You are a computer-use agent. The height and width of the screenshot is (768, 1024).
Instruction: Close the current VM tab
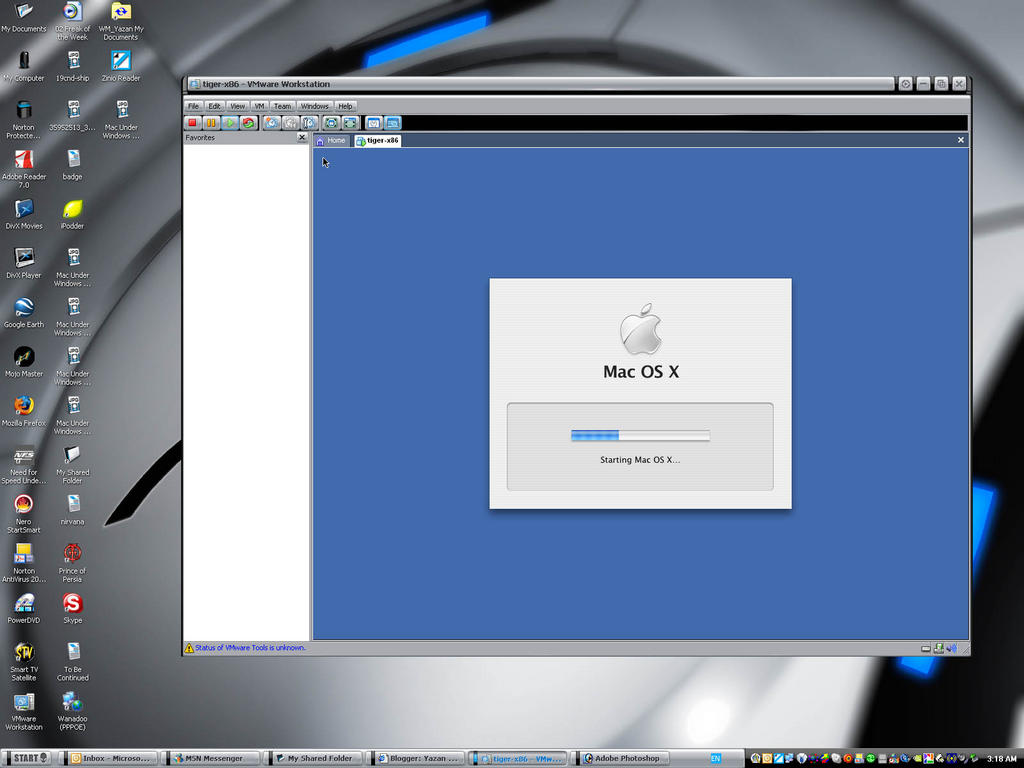(x=961, y=140)
